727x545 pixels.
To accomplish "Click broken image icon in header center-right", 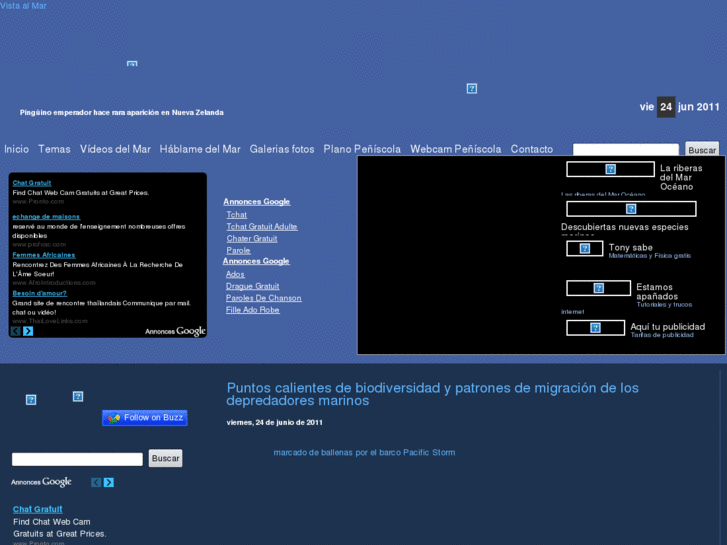I will (472, 89).
